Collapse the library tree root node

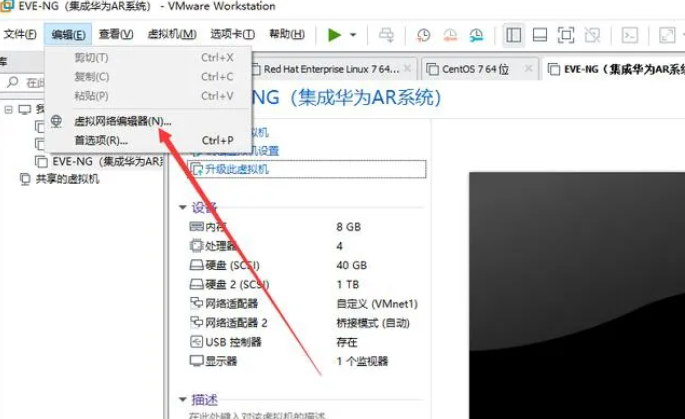tap(8, 109)
